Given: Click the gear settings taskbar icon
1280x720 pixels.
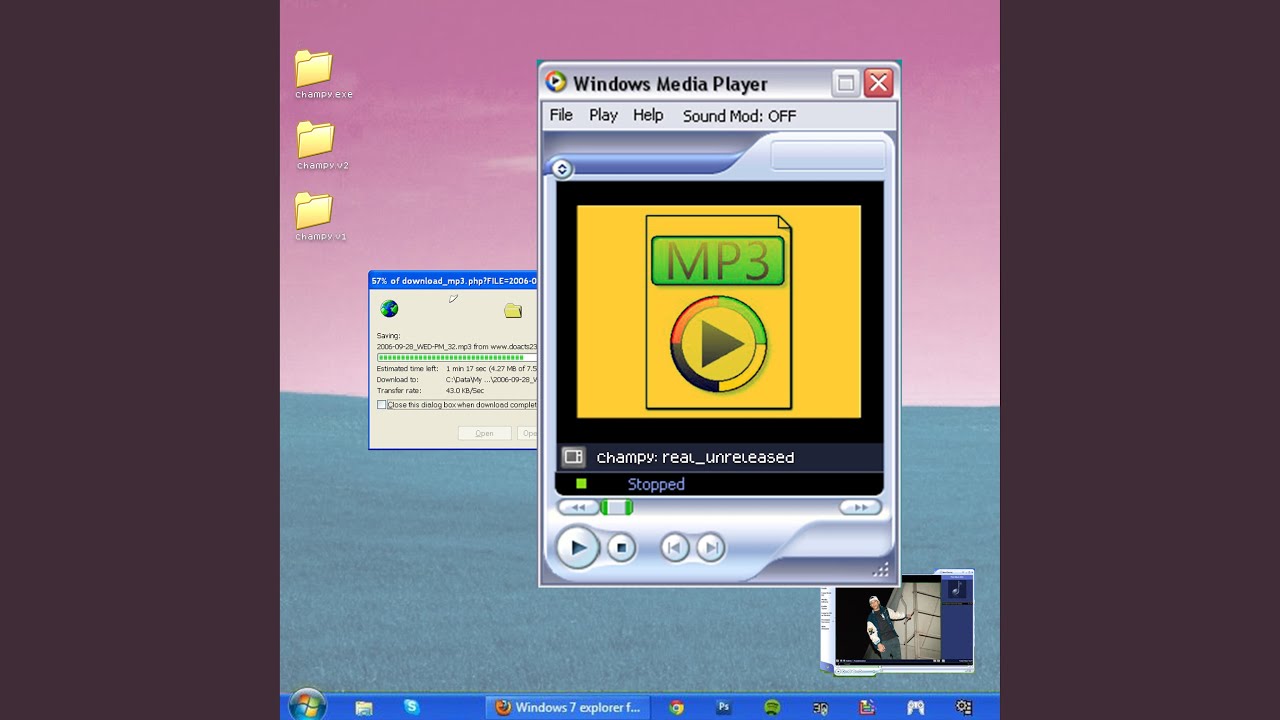Looking at the screenshot, I should [964, 707].
